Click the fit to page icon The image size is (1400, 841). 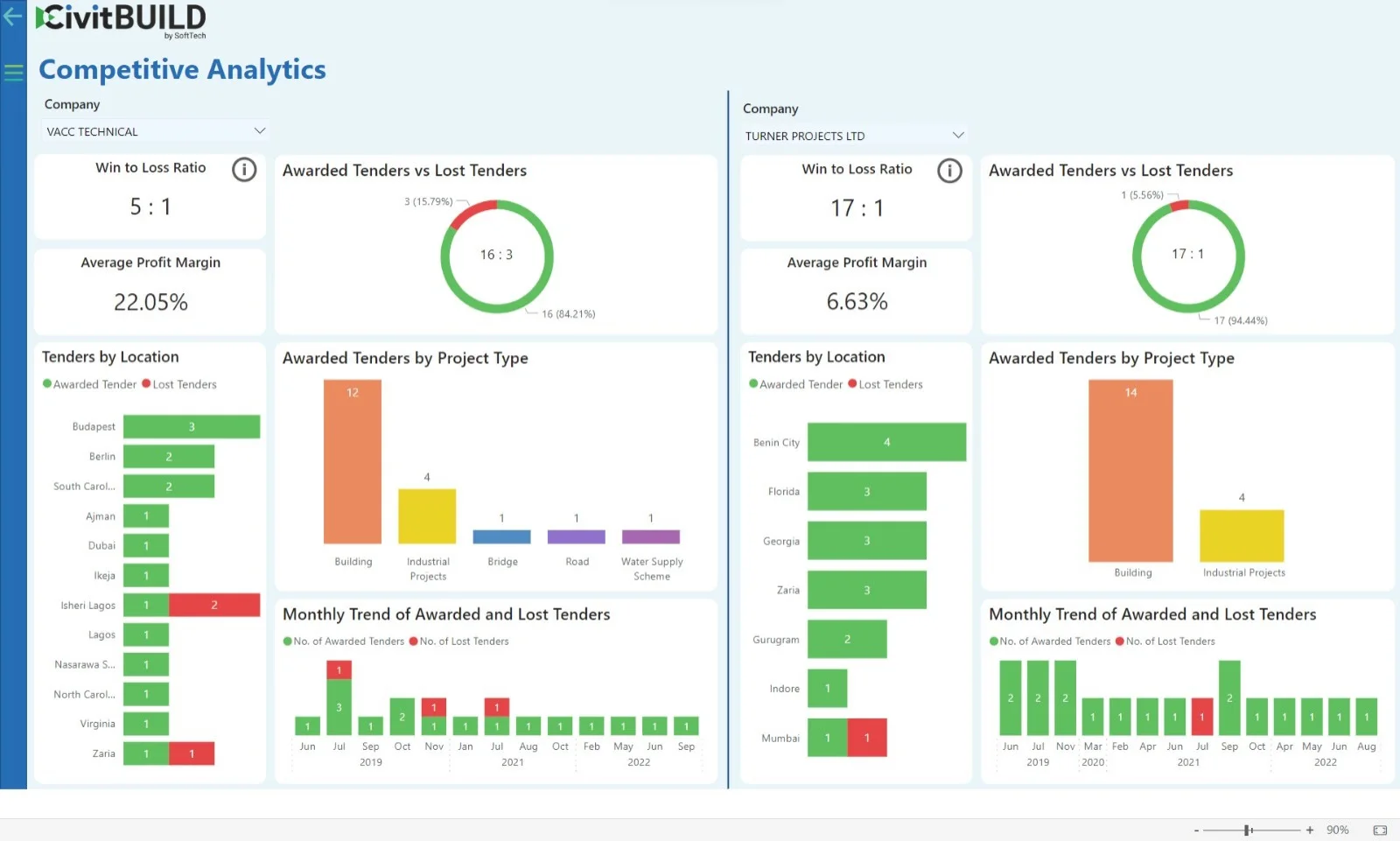(1380, 830)
